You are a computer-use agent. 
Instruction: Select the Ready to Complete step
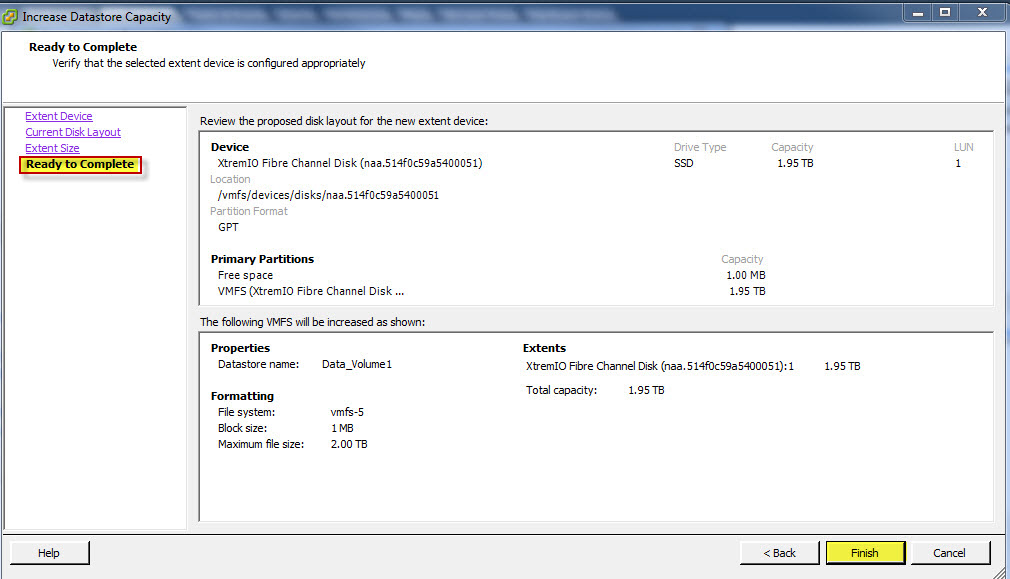(80, 164)
